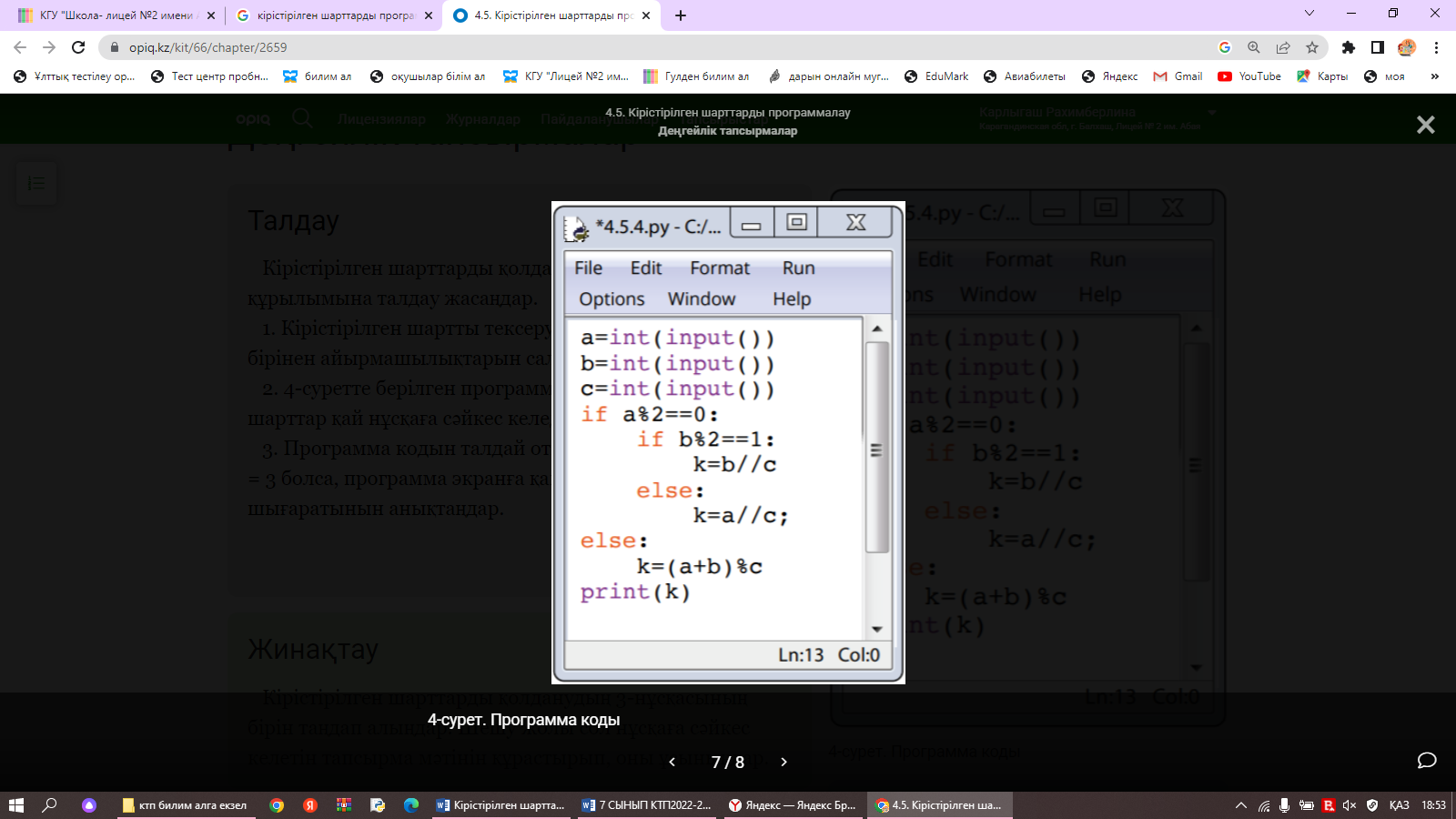Open the browser extensions puzzle icon
1456x819 pixels.
[1349, 47]
